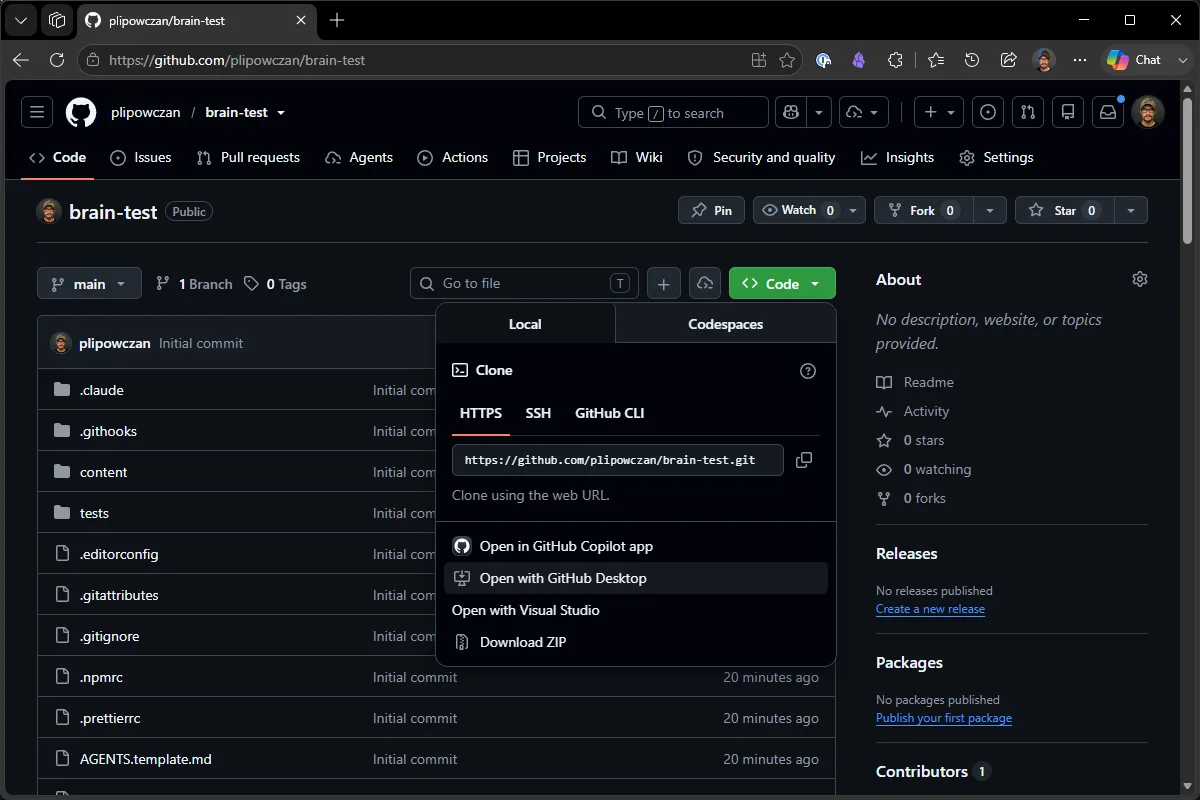Open the repository Settings tab

(996, 157)
